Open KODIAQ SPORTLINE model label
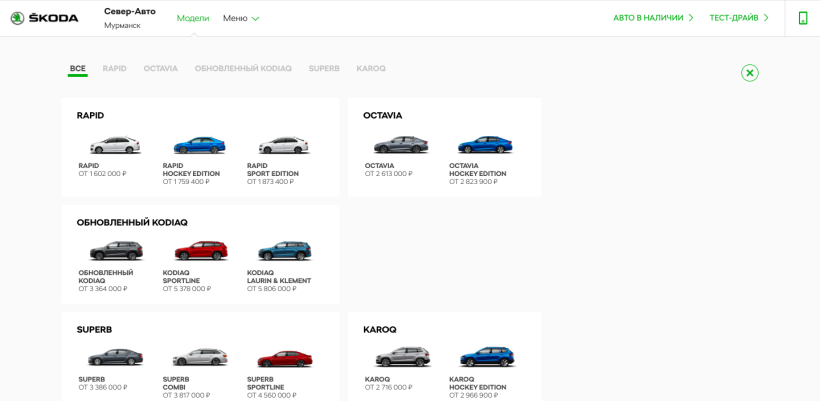Image resolution: width=820 pixels, height=401 pixels. click(x=181, y=277)
